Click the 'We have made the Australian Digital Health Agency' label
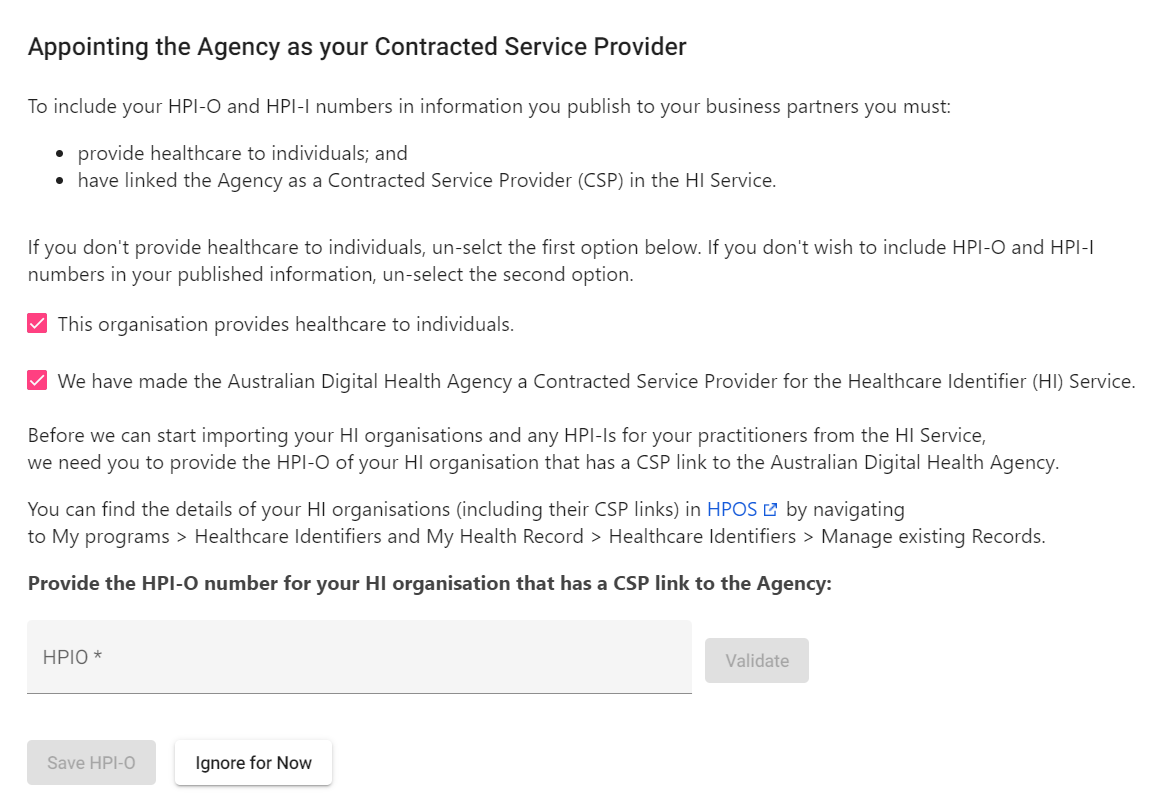The height and width of the screenshot is (802, 1160). pyautogui.click(x=596, y=381)
